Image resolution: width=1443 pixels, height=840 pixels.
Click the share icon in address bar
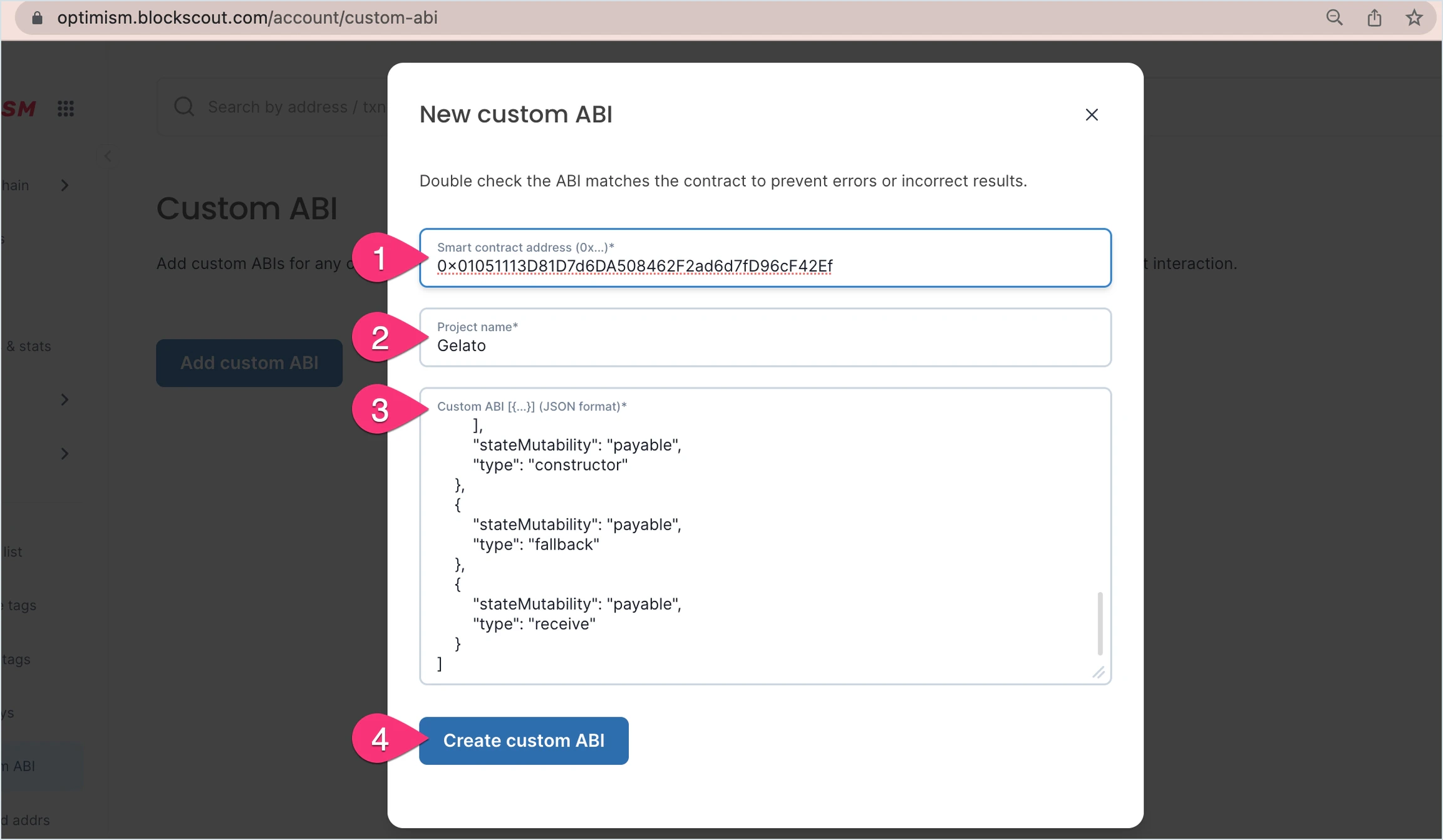point(1374,18)
